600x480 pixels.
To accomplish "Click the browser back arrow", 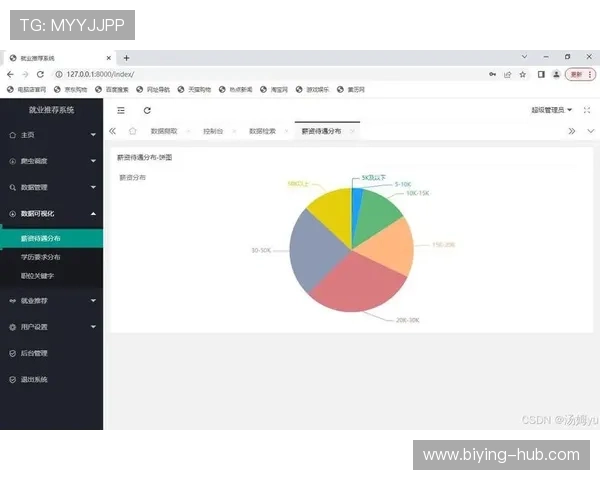I will pos(11,75).
